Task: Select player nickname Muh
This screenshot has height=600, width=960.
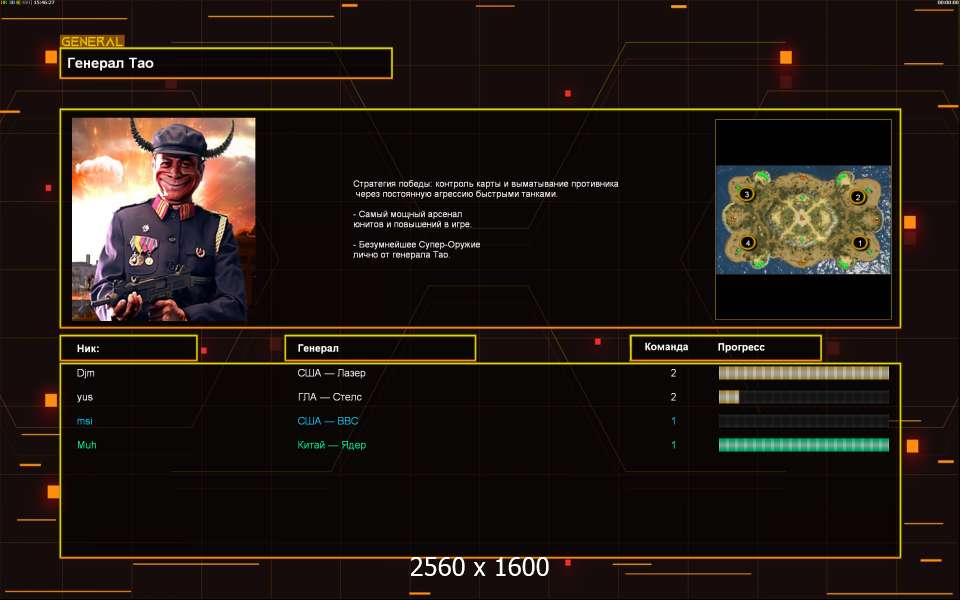Action: pyautogui.click(x=86, y=445)
